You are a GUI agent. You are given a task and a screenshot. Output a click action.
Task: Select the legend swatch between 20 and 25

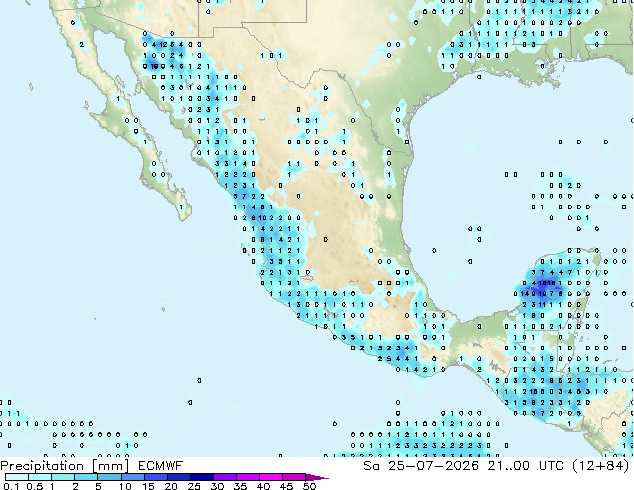click(178, 477)
